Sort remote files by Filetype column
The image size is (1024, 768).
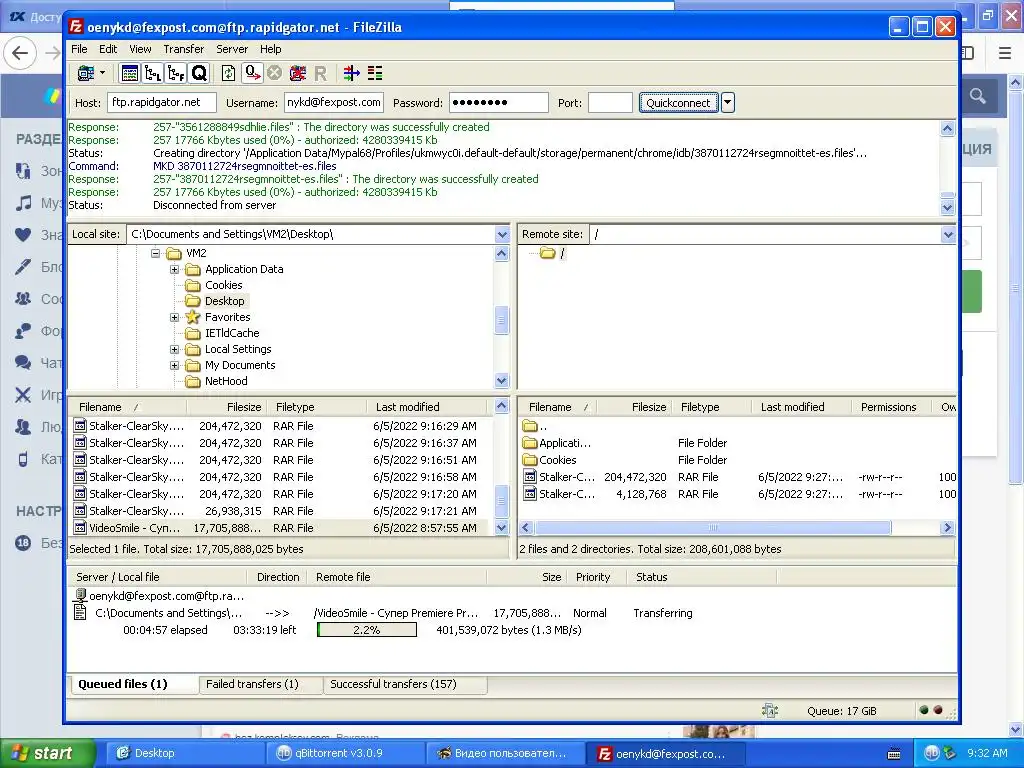click(x=700, y=407)
